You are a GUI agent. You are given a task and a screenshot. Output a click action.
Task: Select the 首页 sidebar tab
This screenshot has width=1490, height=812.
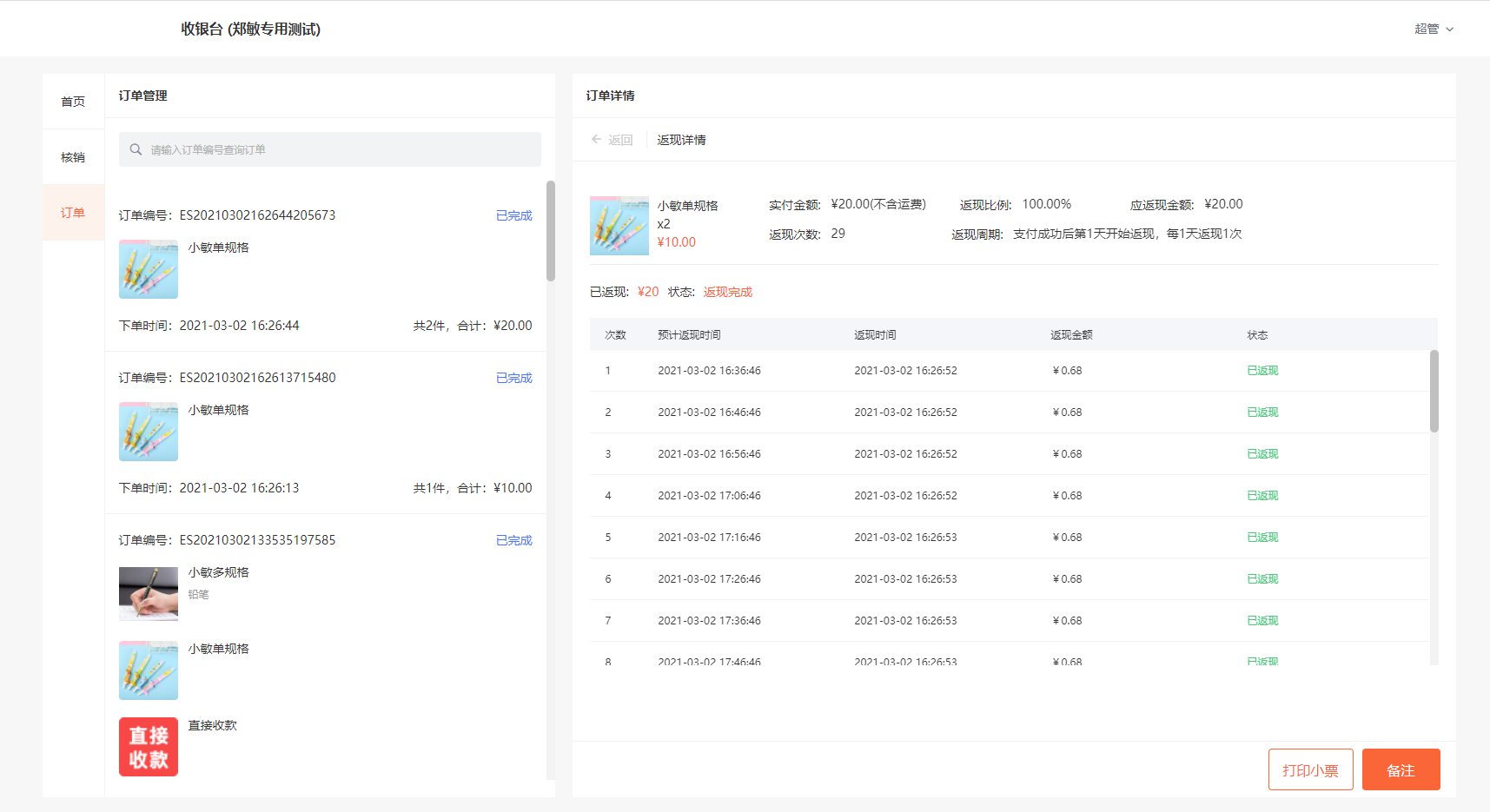[73, 102]
